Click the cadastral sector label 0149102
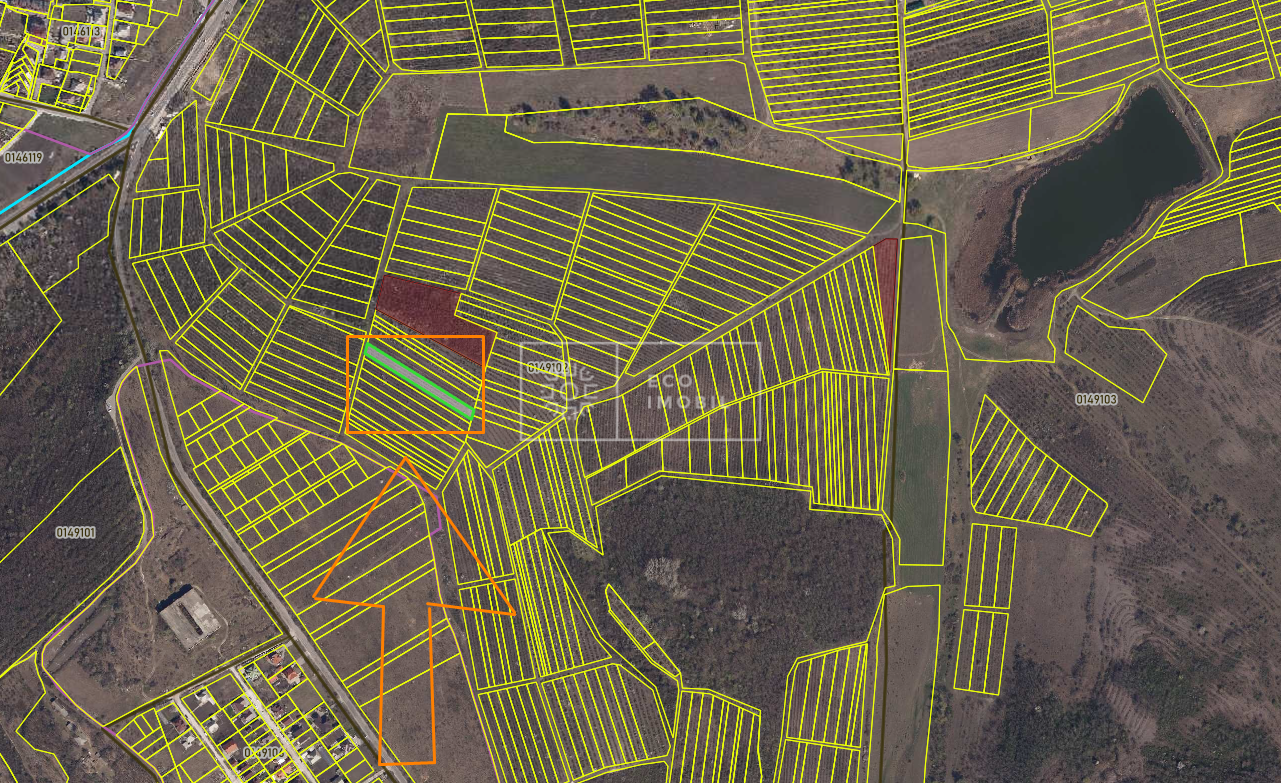Viewport: 1281px width, 783px height. (x=547, y=368)
